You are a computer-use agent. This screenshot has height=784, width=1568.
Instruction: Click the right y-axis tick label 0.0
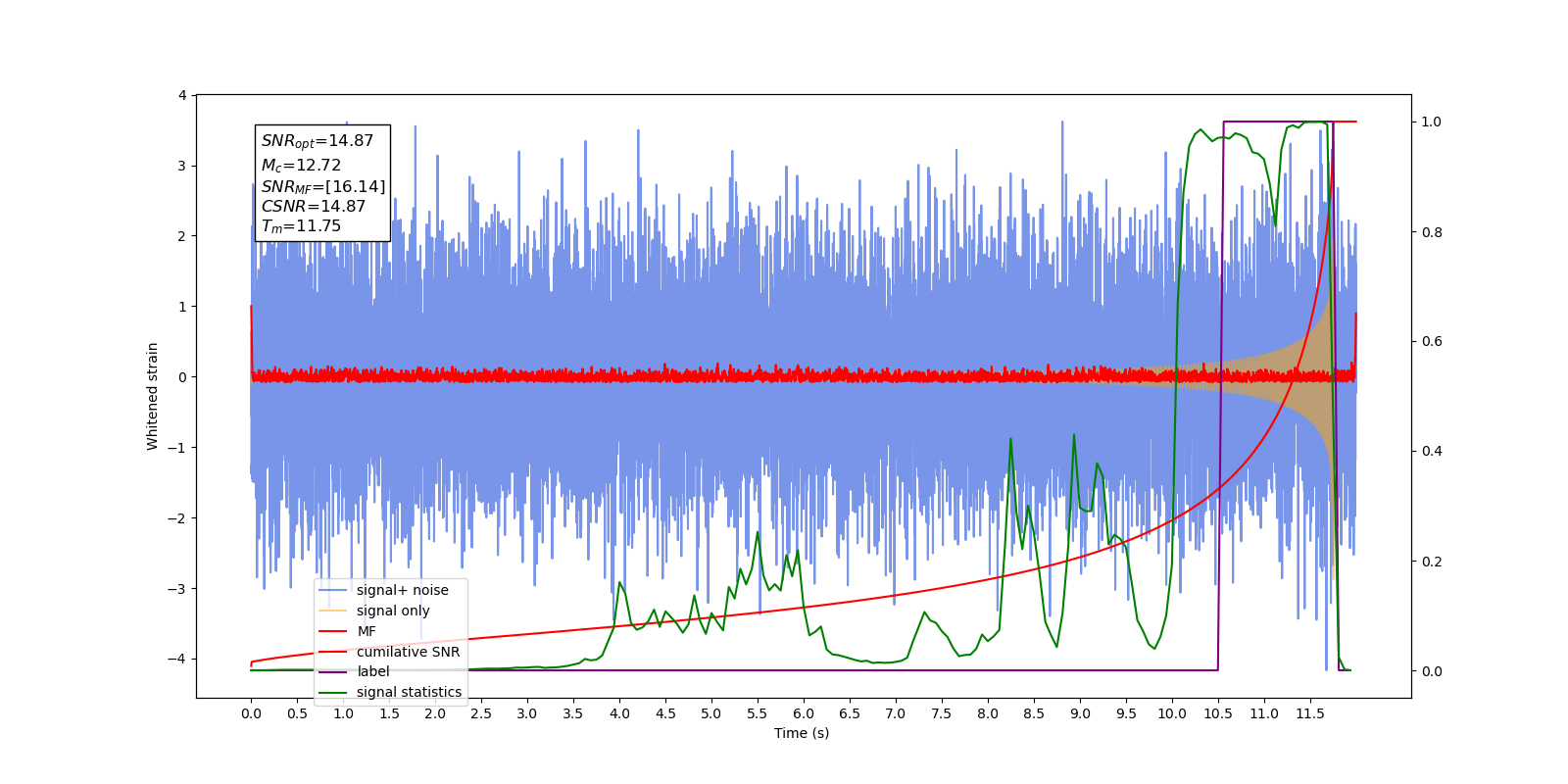(x=1432, y=671)
